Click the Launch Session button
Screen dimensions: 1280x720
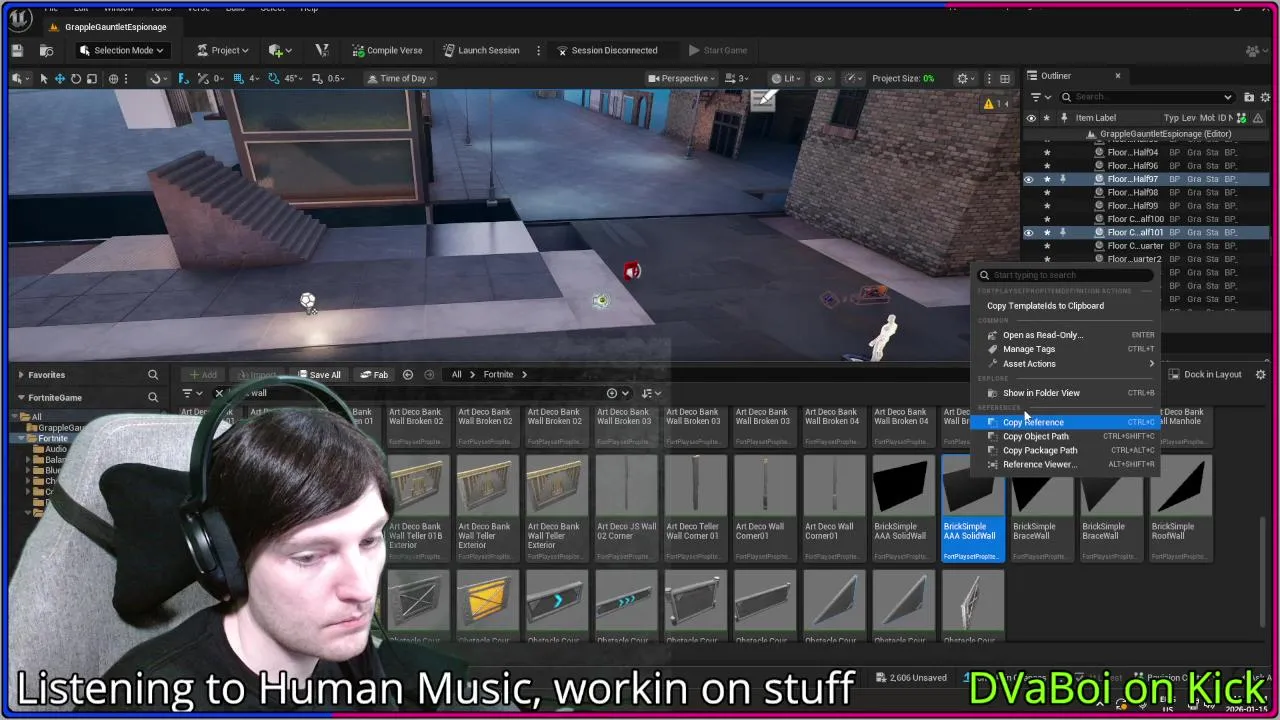(x=481, y=50)
